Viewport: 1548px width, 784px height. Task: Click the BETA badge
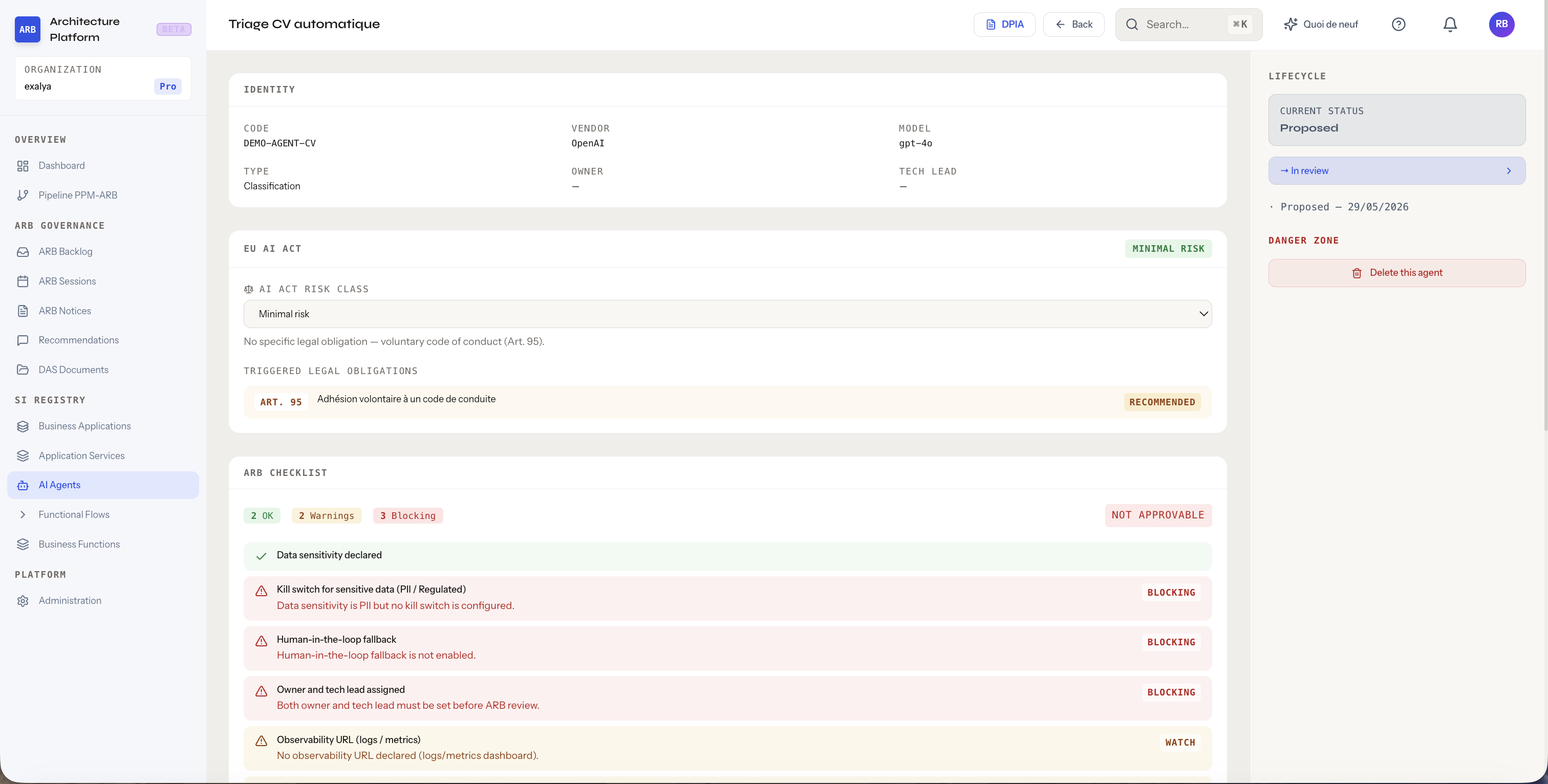[x=174, y=29]
